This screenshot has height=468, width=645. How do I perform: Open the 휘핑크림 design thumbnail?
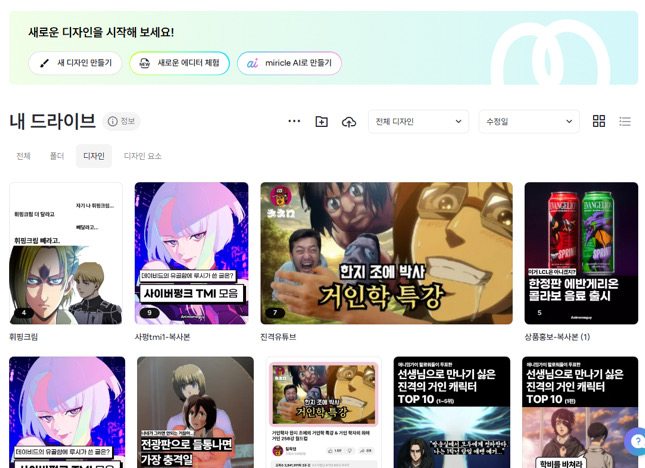pyautogui.click(x=66, y=253)
